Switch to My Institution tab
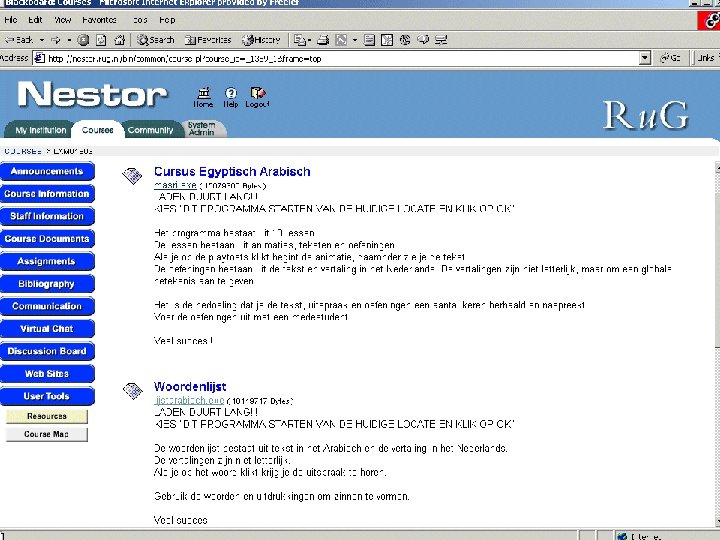 click(40, 130)
